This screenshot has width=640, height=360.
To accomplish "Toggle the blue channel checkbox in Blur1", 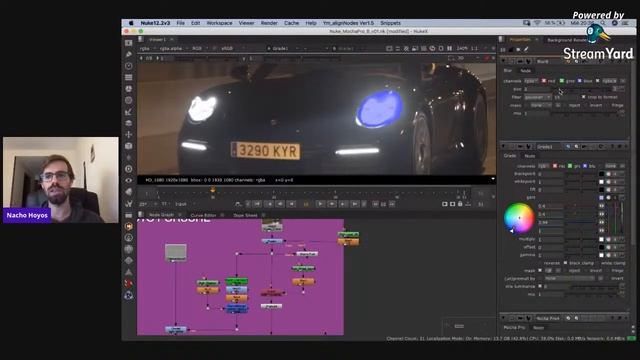I will coord(580,81).
